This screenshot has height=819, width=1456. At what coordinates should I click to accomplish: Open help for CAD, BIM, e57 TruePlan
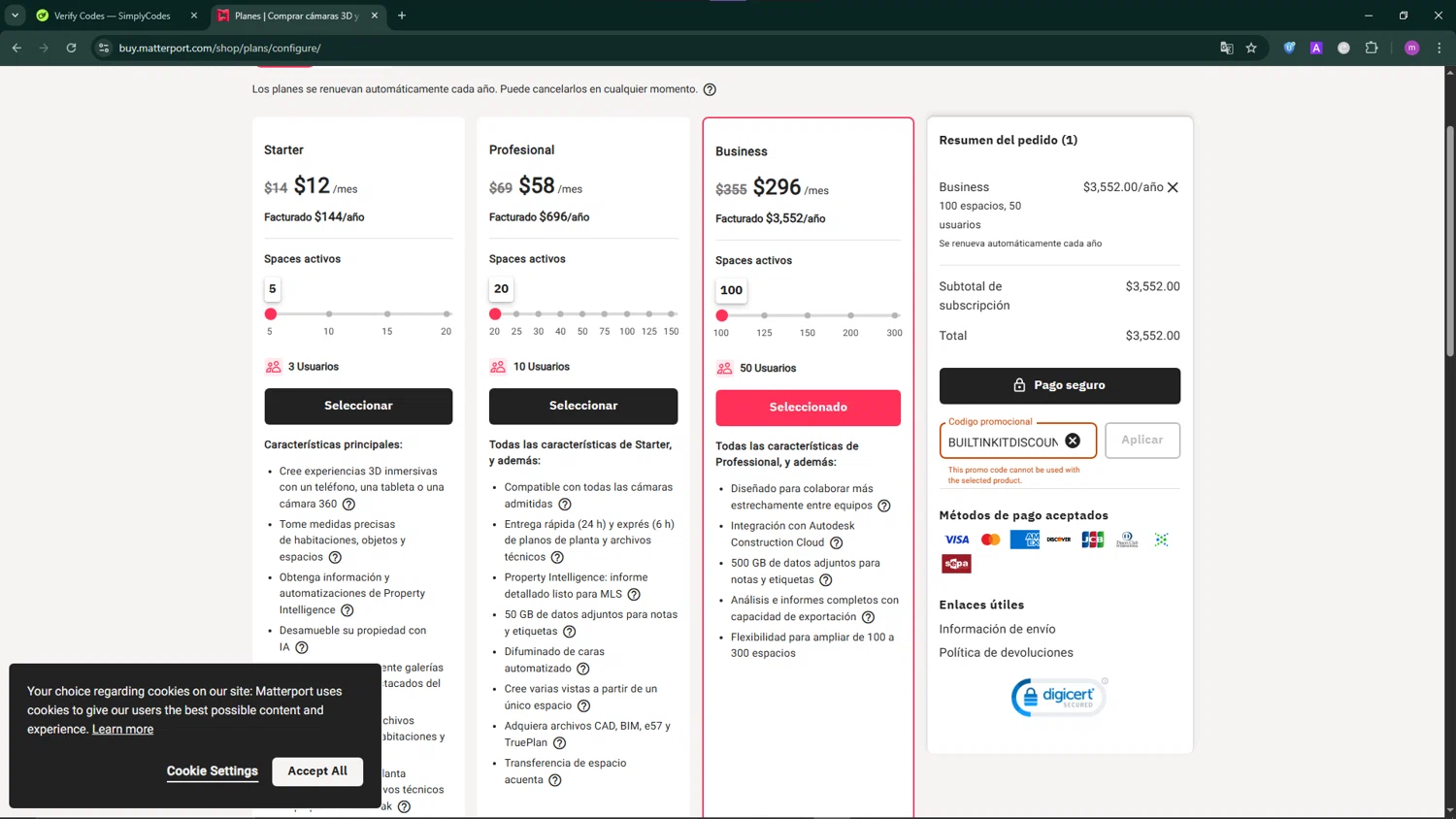click(x=559, y=743)
